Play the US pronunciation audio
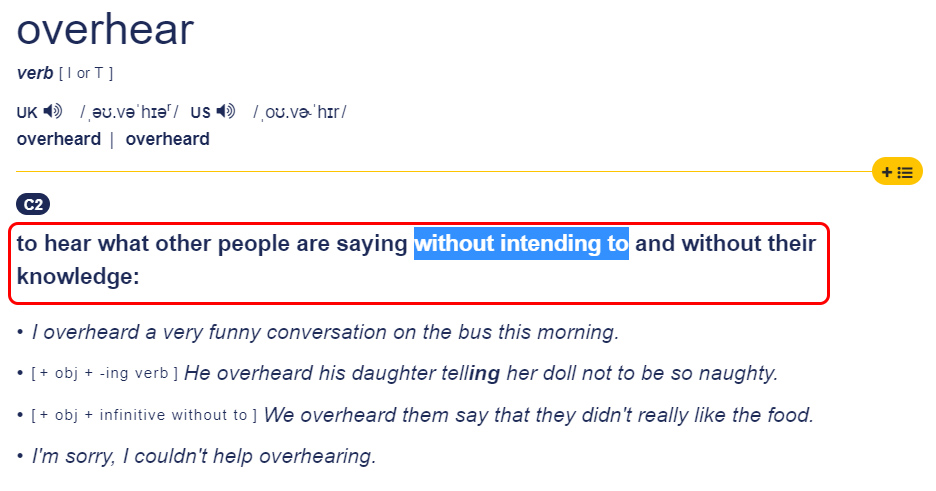The height and width of the screenshot is (491, 936). pos(226,112)
